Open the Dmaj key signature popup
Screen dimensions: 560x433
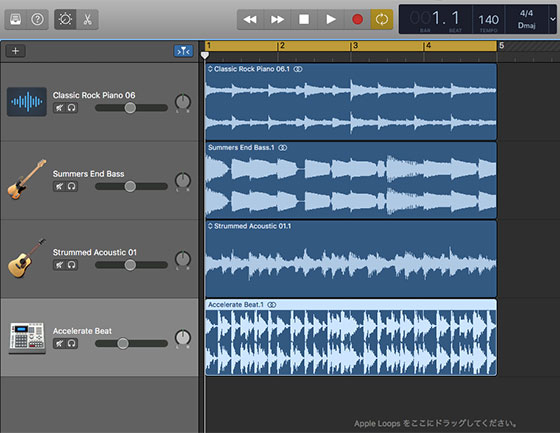(526, 25)
